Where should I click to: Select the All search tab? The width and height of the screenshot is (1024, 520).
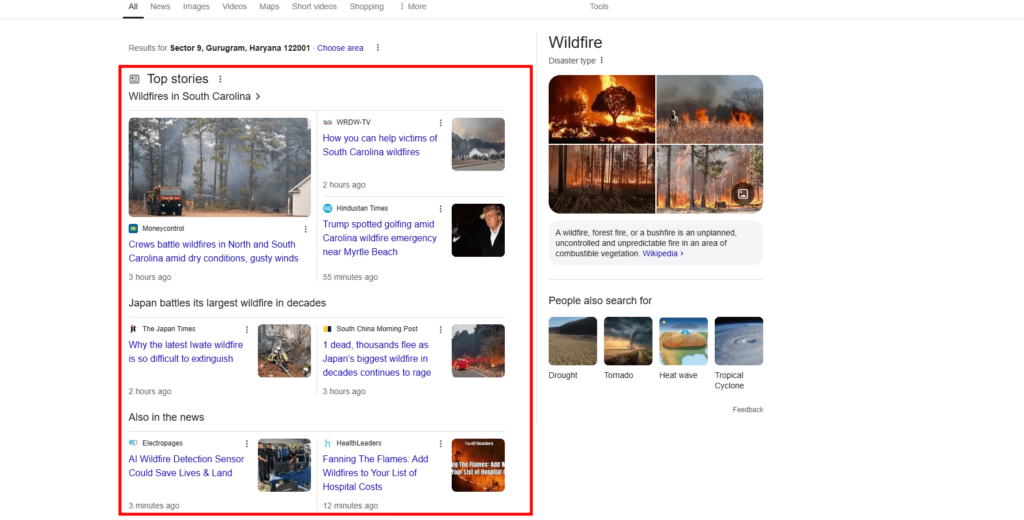[x=133, y=7]
